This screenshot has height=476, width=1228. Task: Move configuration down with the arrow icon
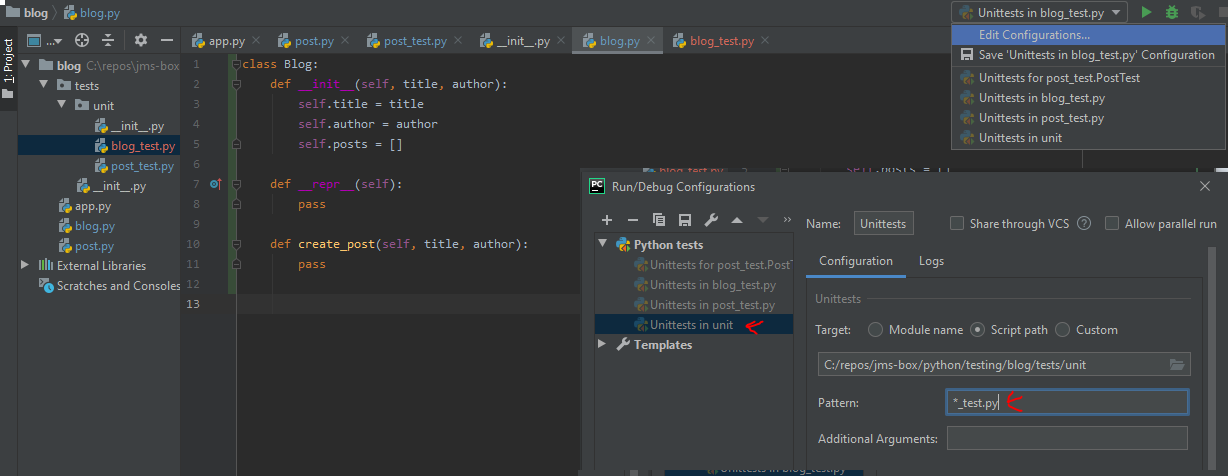pos(762,220)
